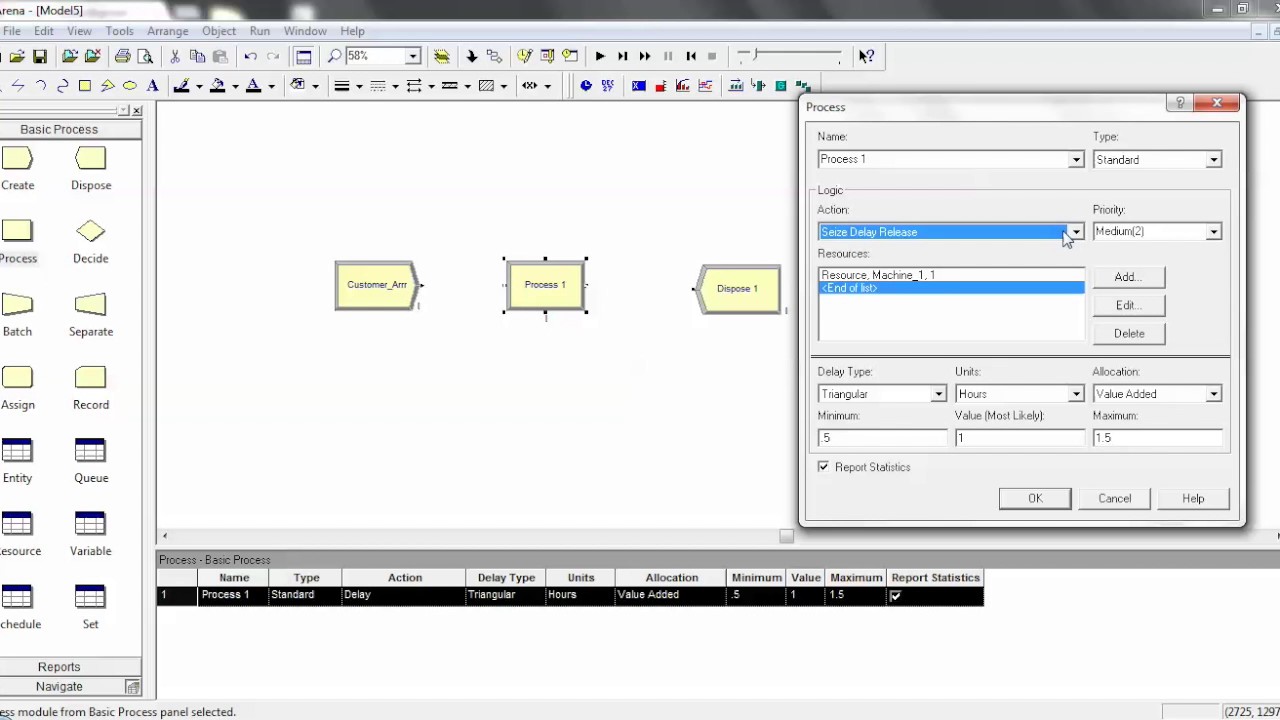Open the View menu
The height and width of the screenshot is (720, 1280).
click(79, 31)
